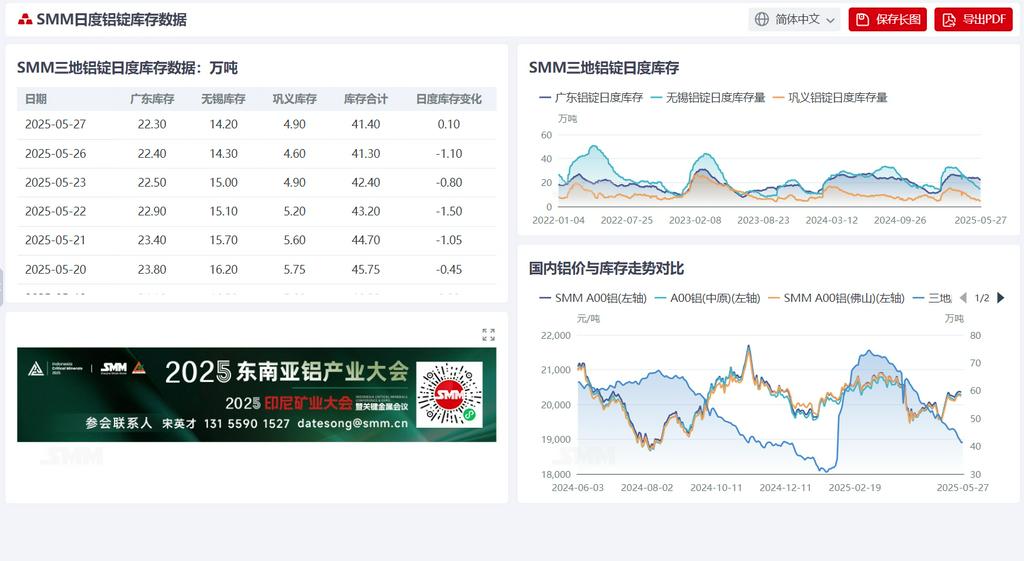This screenshot has width=1024, height=561.
Task: Click the 导出PDF button
Action: click(x=973, y=20)
